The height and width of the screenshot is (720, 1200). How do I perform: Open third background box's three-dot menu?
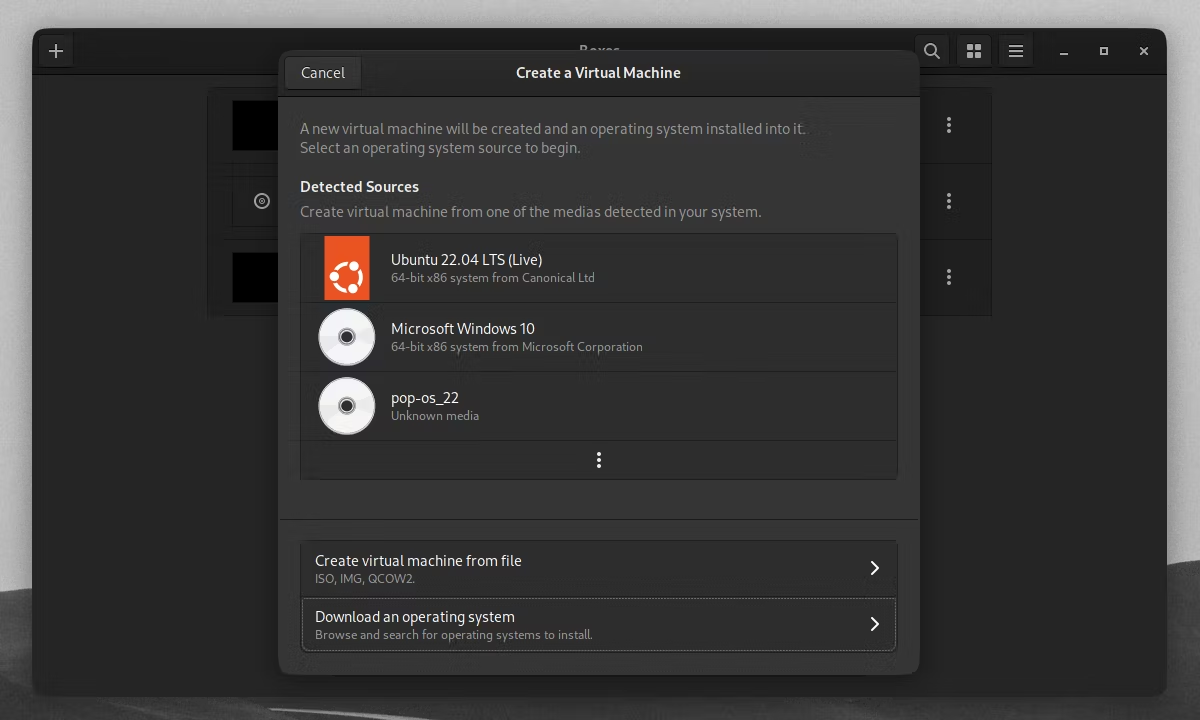point(949,277)
